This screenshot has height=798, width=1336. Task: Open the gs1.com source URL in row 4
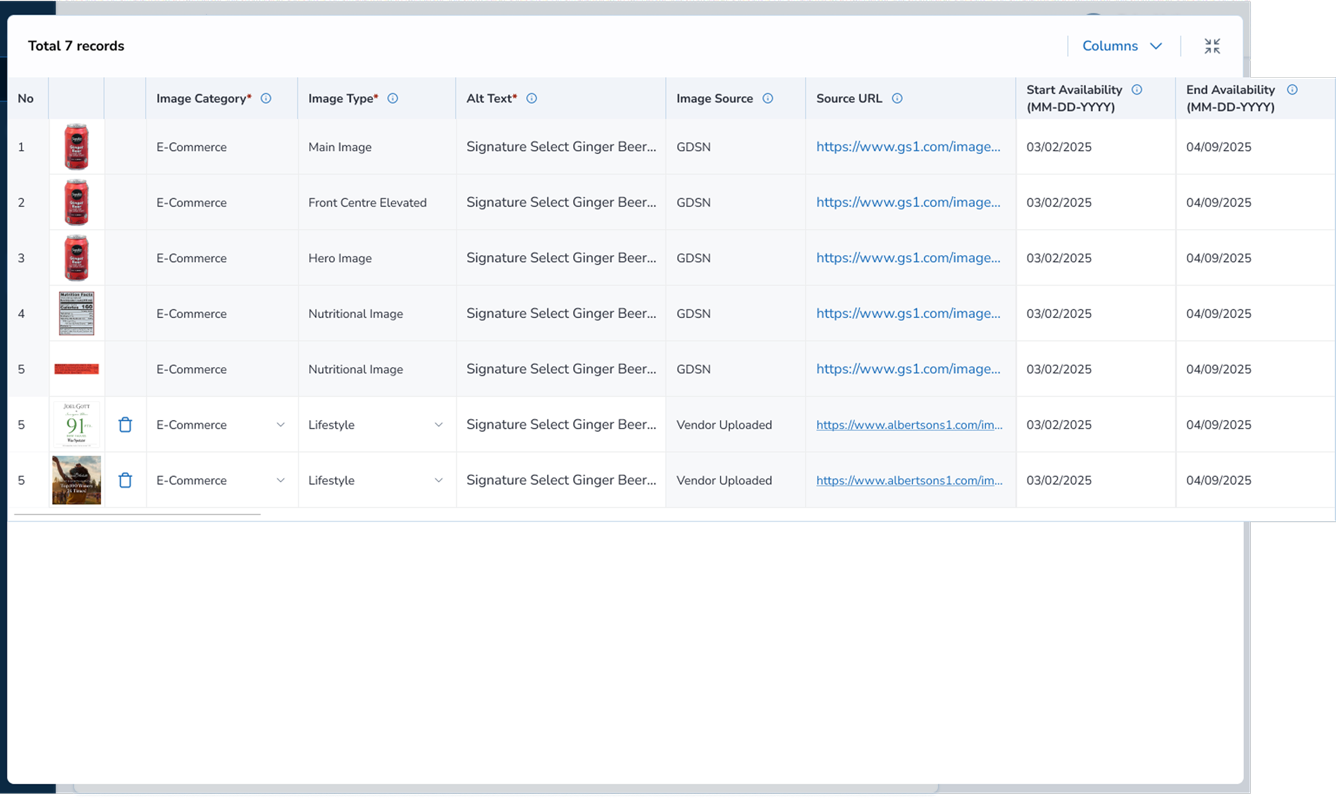[x=908, y=313]
